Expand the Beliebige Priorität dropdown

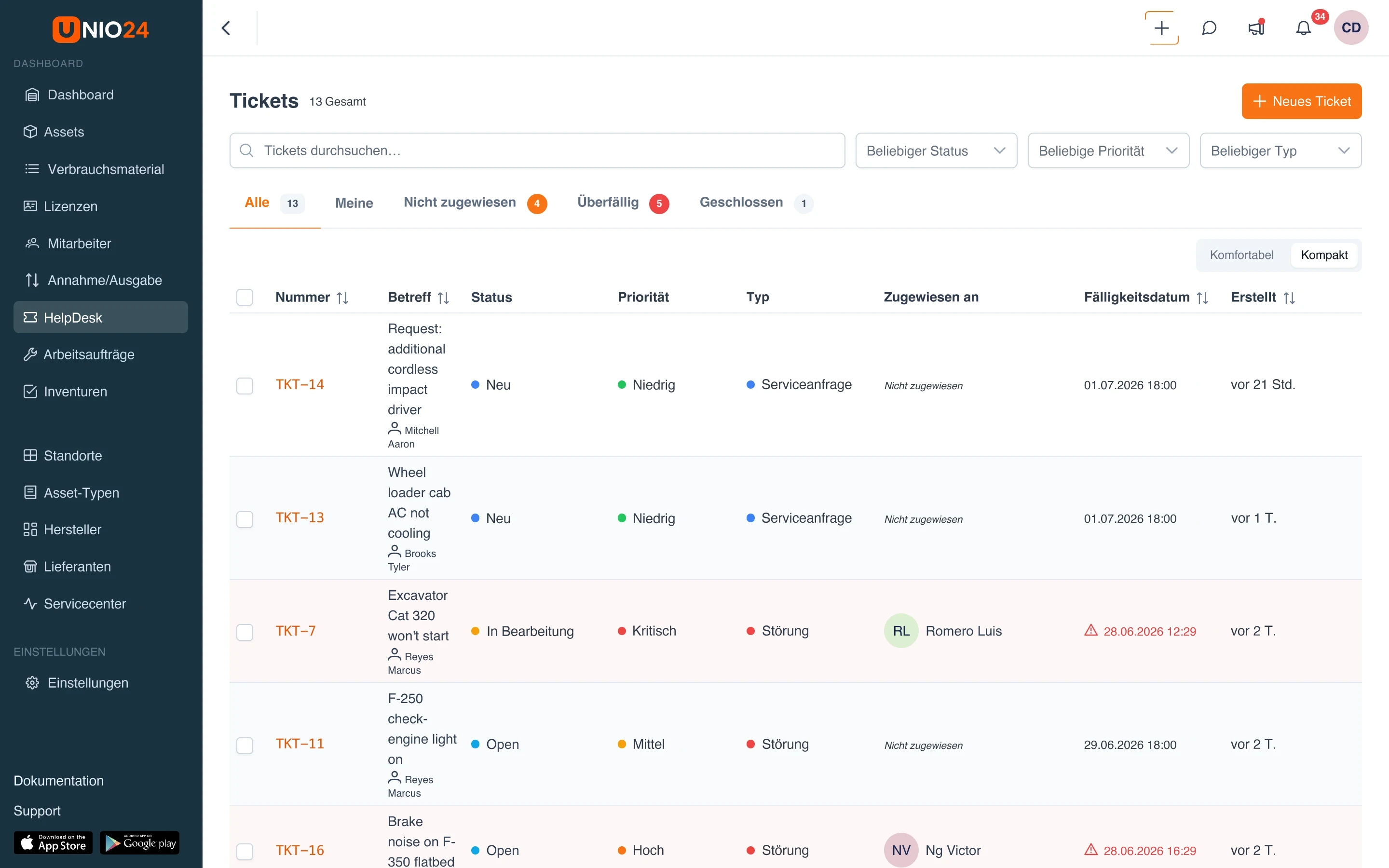(1108, 150)
